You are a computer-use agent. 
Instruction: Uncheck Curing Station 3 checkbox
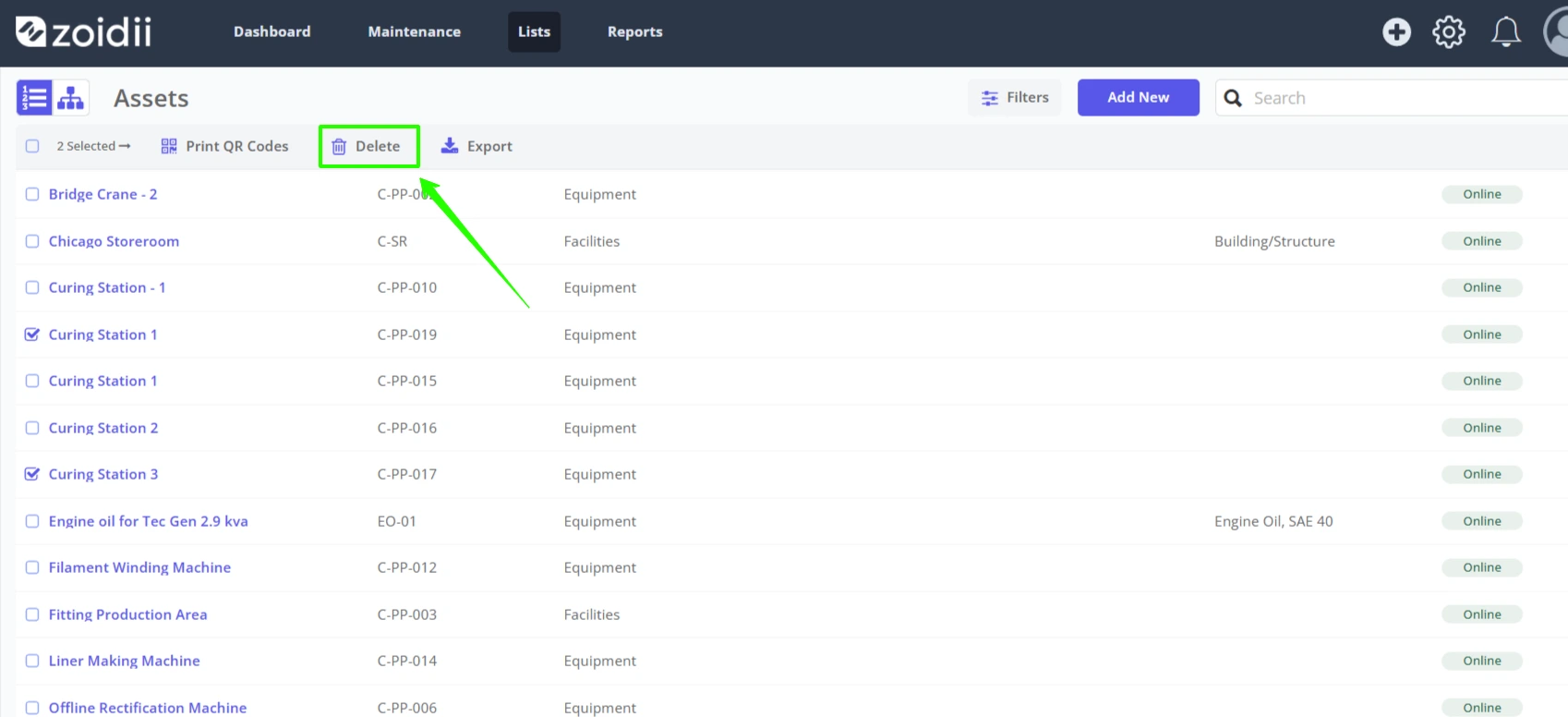click(x=32, y=474)
